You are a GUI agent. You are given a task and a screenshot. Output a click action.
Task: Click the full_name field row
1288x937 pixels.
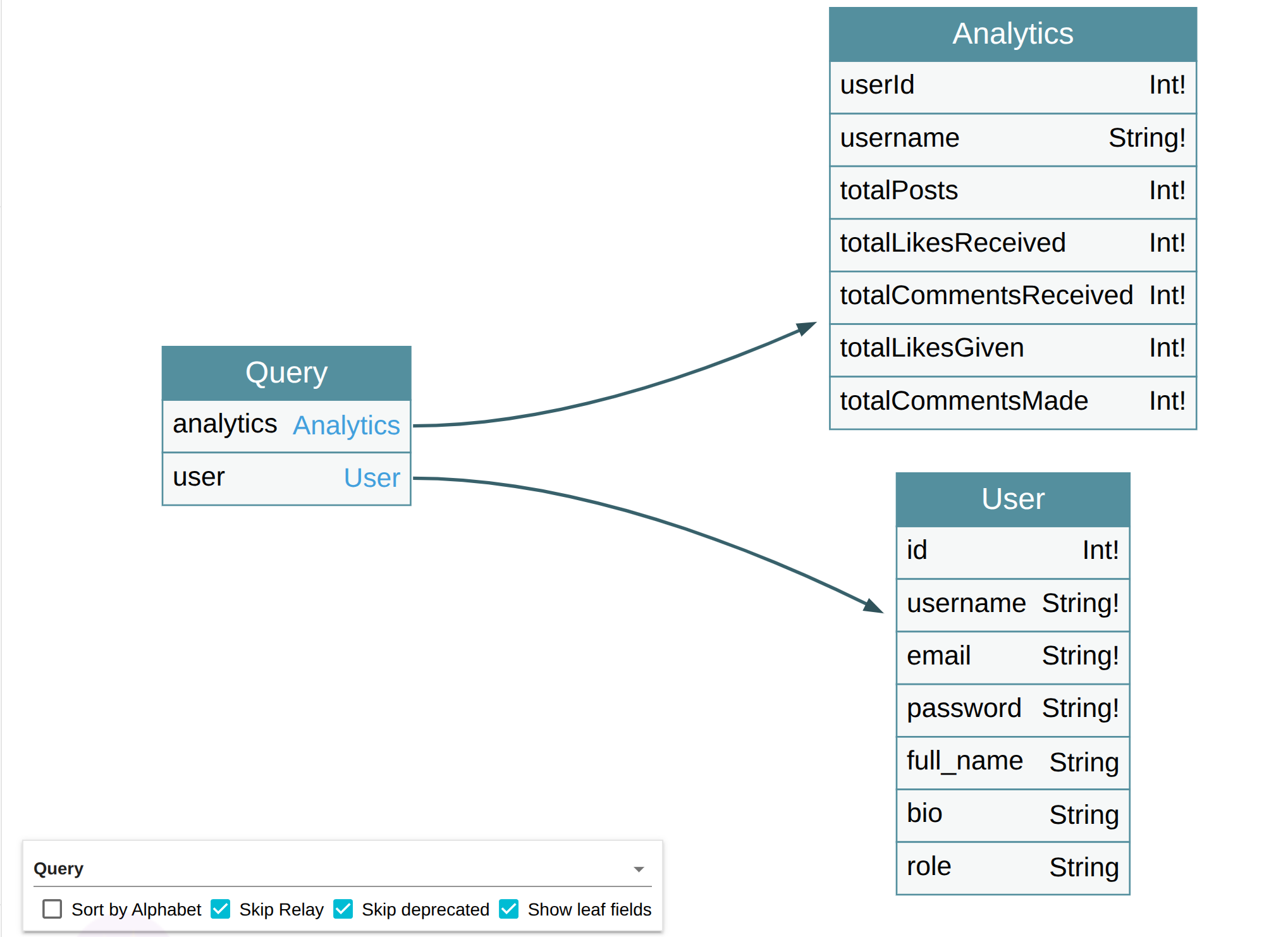(x=1012, y=762)
